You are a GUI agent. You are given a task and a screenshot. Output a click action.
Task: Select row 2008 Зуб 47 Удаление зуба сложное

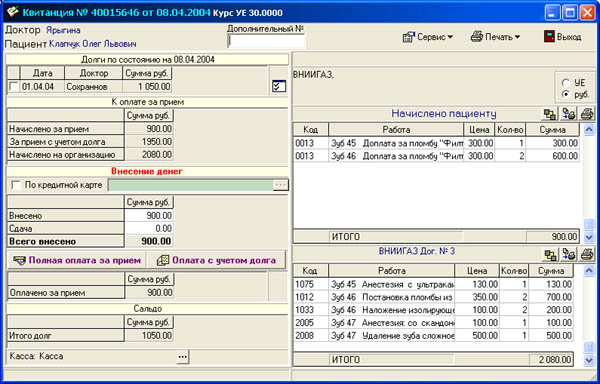(x=433, y=336)
